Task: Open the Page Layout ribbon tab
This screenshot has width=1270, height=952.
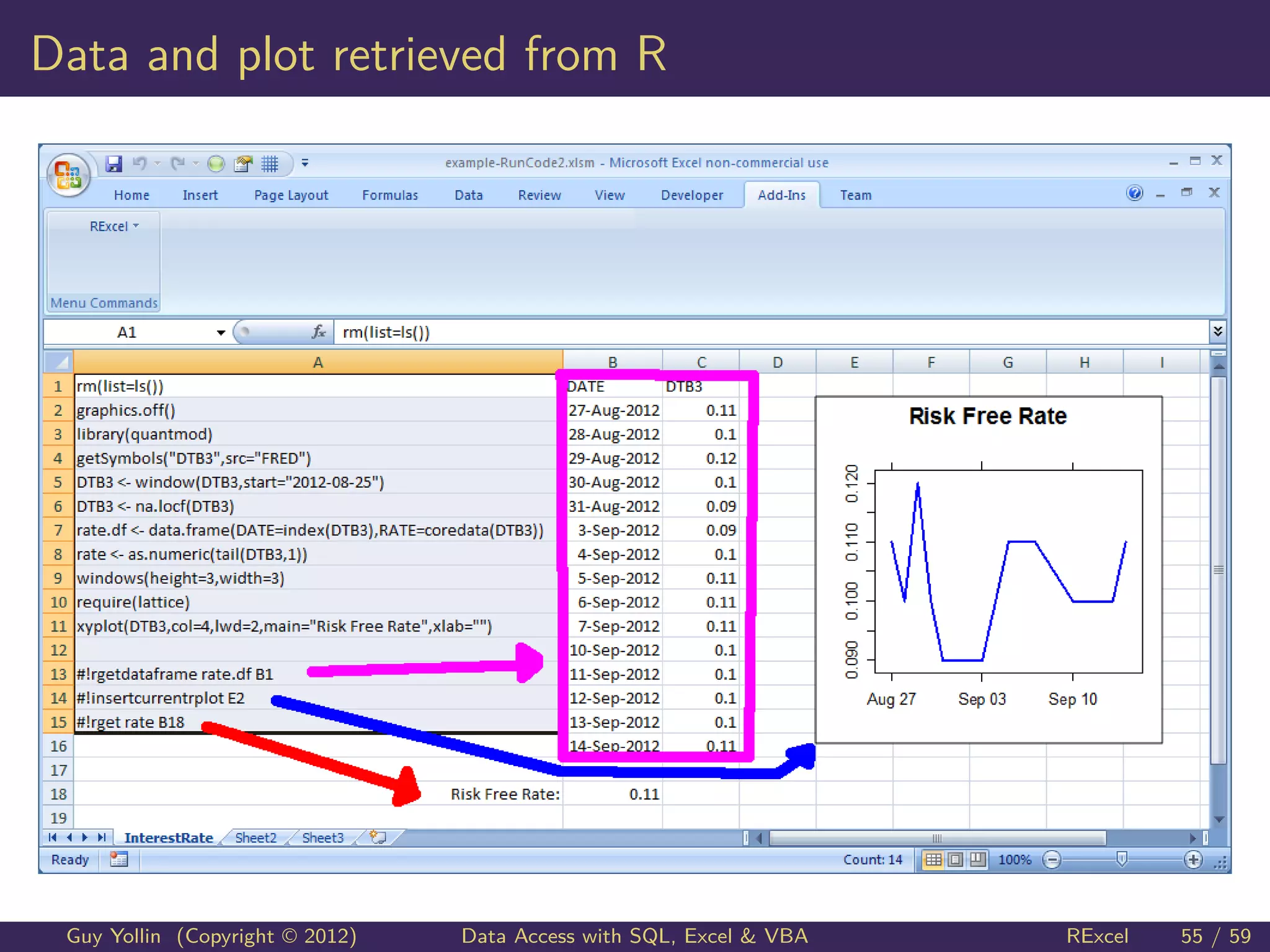Action: (291, 195)
